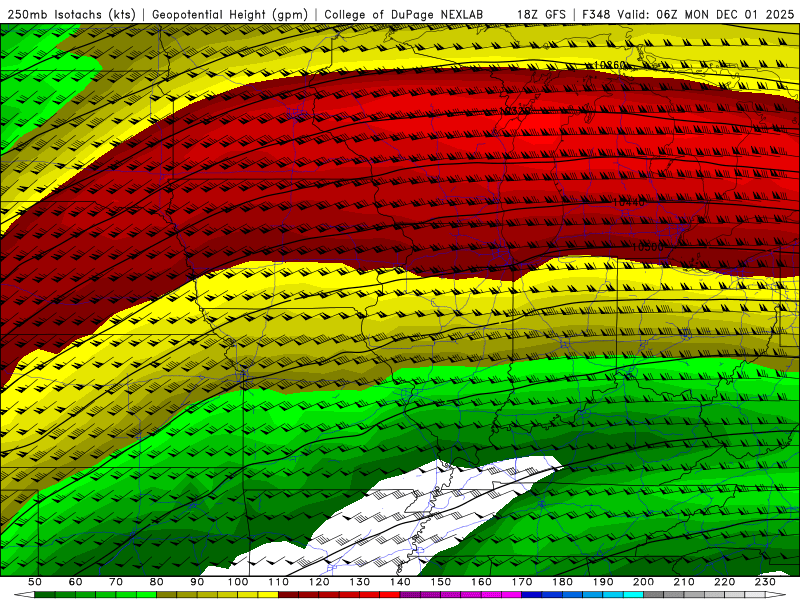This screenshot has height=600, width=800.
Task: Click the left arrow cap of the color bar
Action: click(24, 594)
